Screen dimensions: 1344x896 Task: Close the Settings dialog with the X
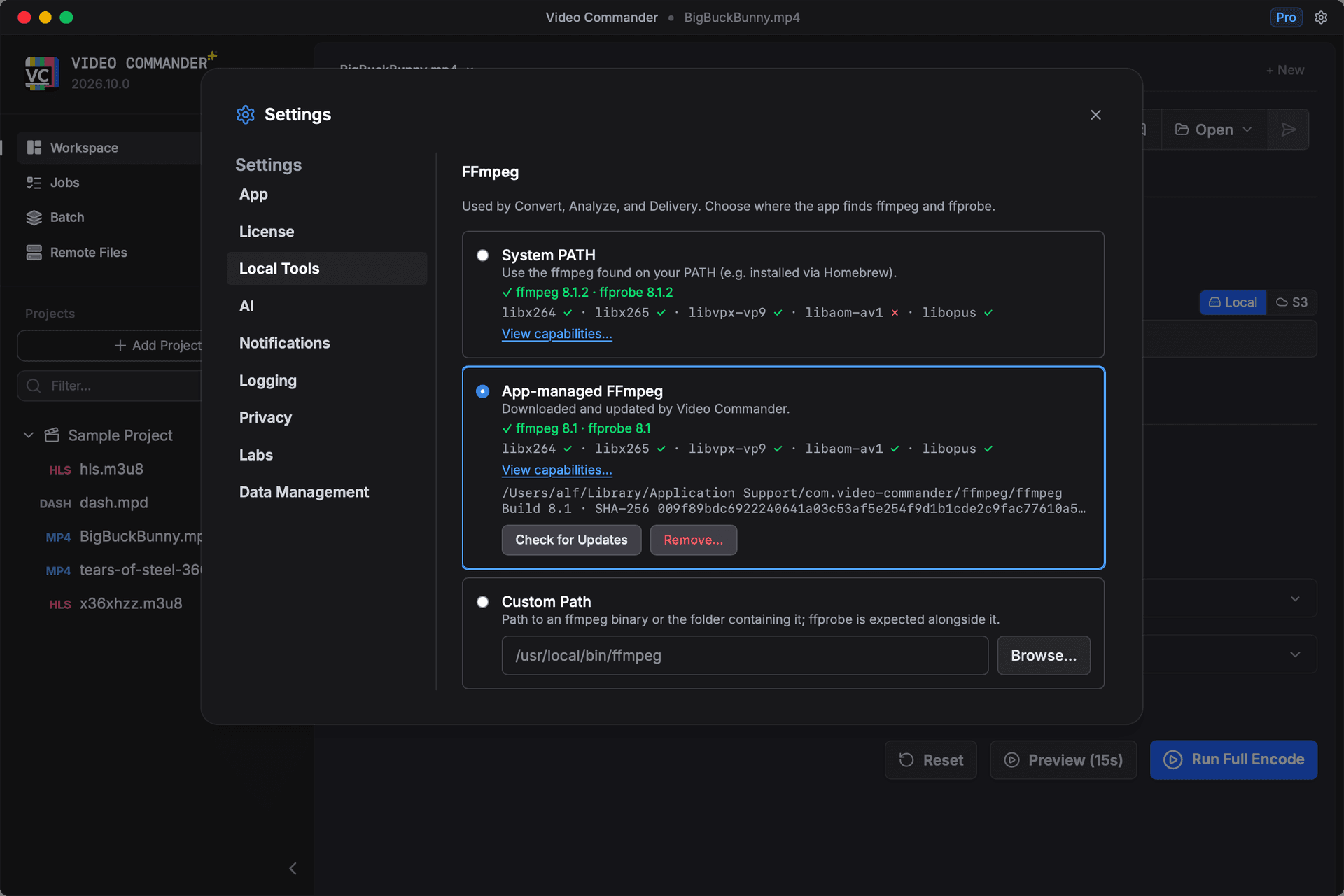(1095, 115)
